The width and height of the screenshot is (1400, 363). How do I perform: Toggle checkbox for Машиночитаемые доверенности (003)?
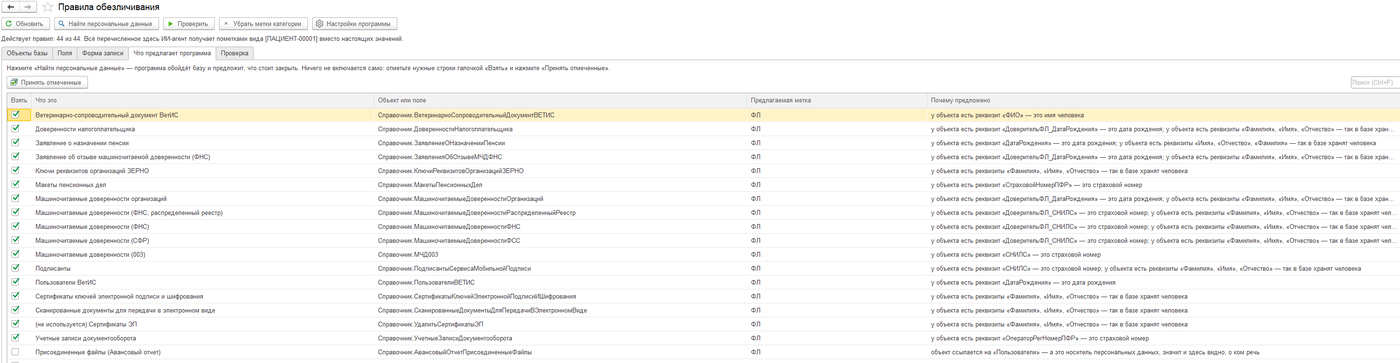16,254
